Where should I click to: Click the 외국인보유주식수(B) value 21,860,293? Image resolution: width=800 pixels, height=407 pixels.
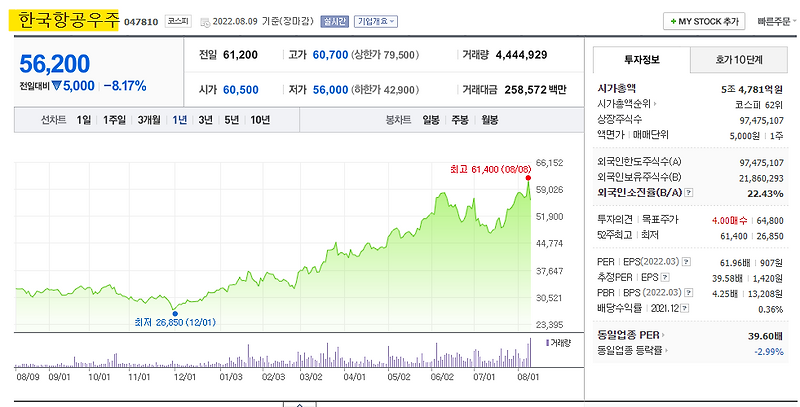click(761, 178)
